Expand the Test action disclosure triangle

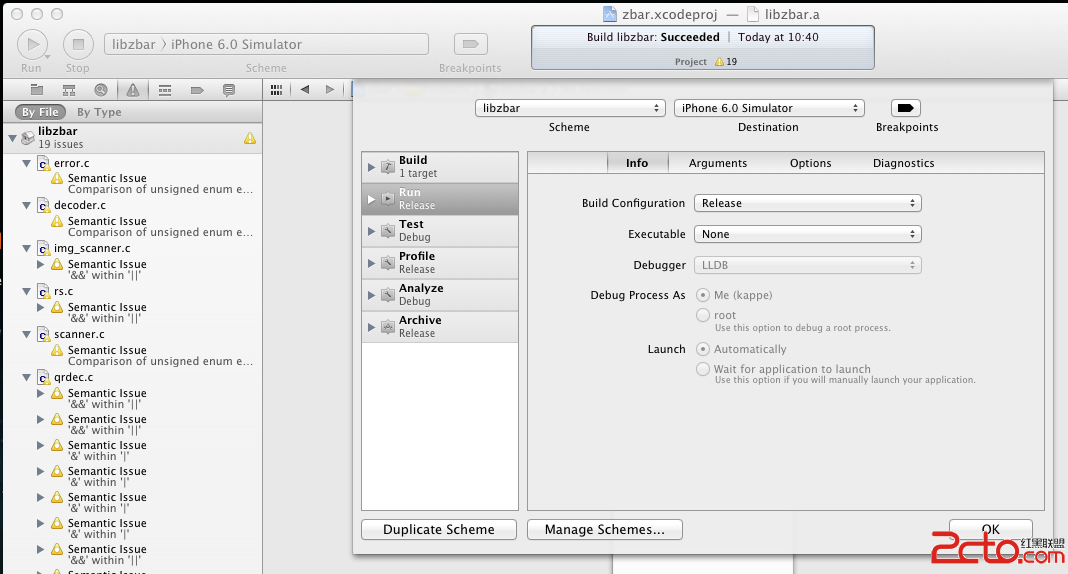371,231
